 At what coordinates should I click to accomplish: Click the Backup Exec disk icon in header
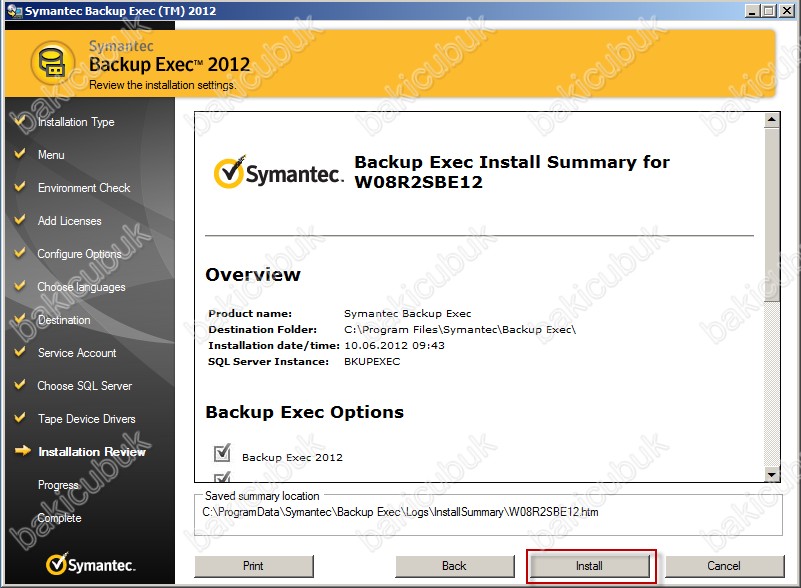(53, 63)
